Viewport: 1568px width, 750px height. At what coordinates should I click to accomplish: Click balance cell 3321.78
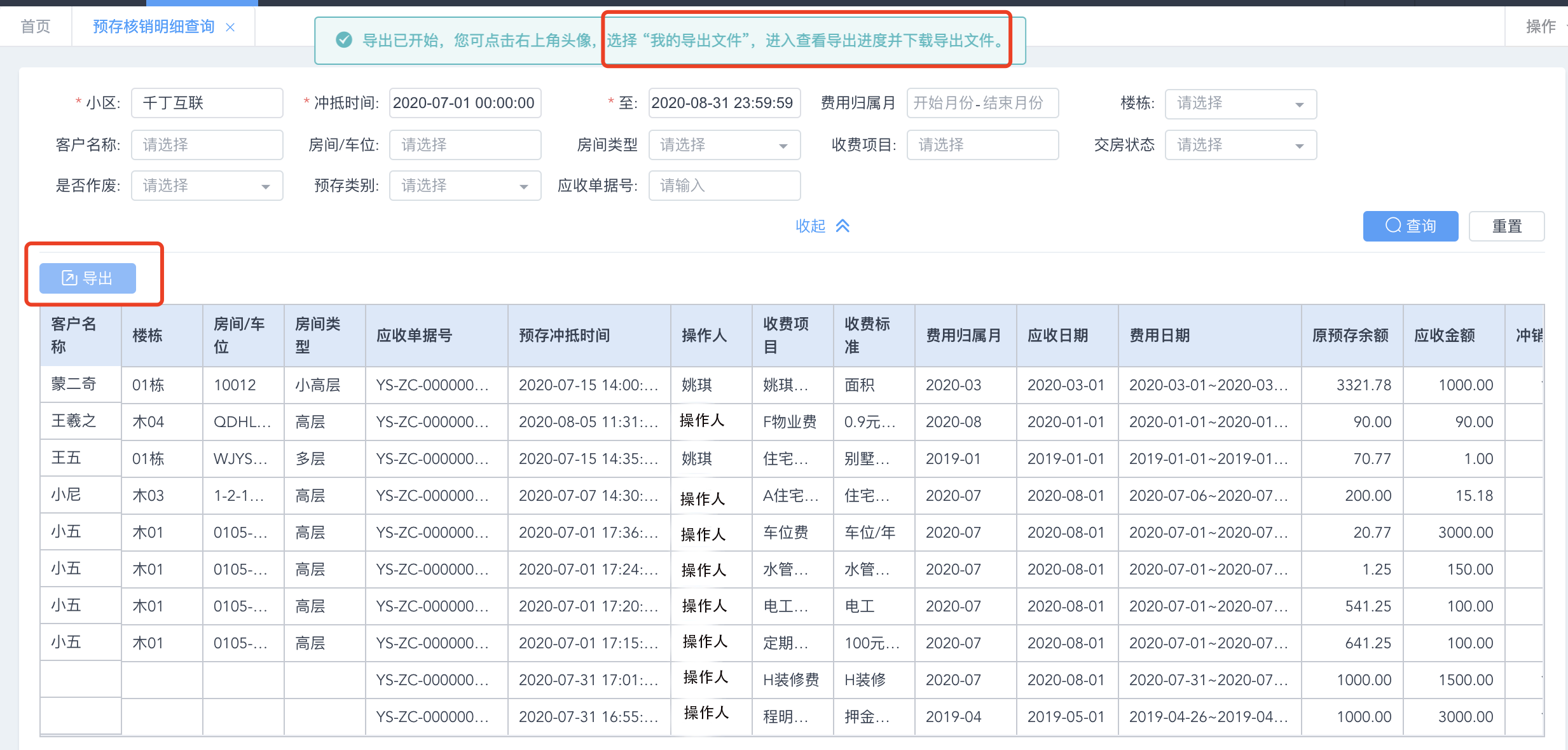1352,385
